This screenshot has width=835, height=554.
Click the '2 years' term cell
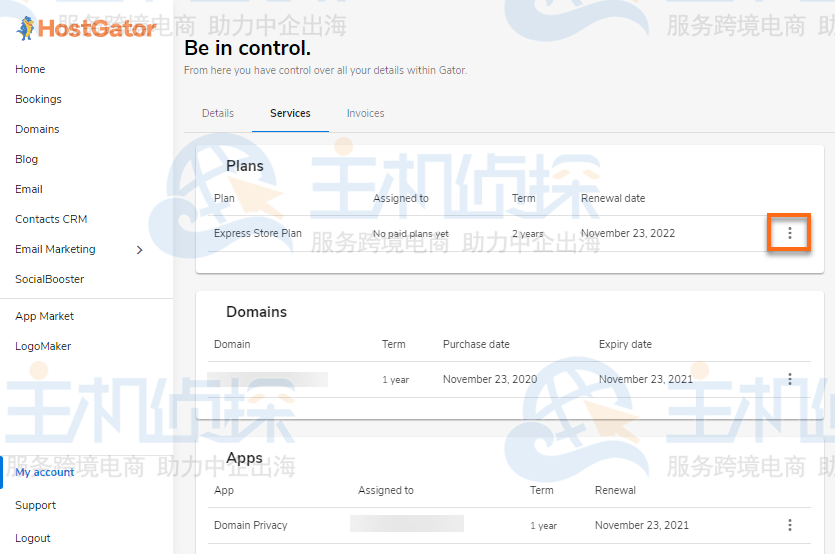pyautogui.click(x=528, y=234)
